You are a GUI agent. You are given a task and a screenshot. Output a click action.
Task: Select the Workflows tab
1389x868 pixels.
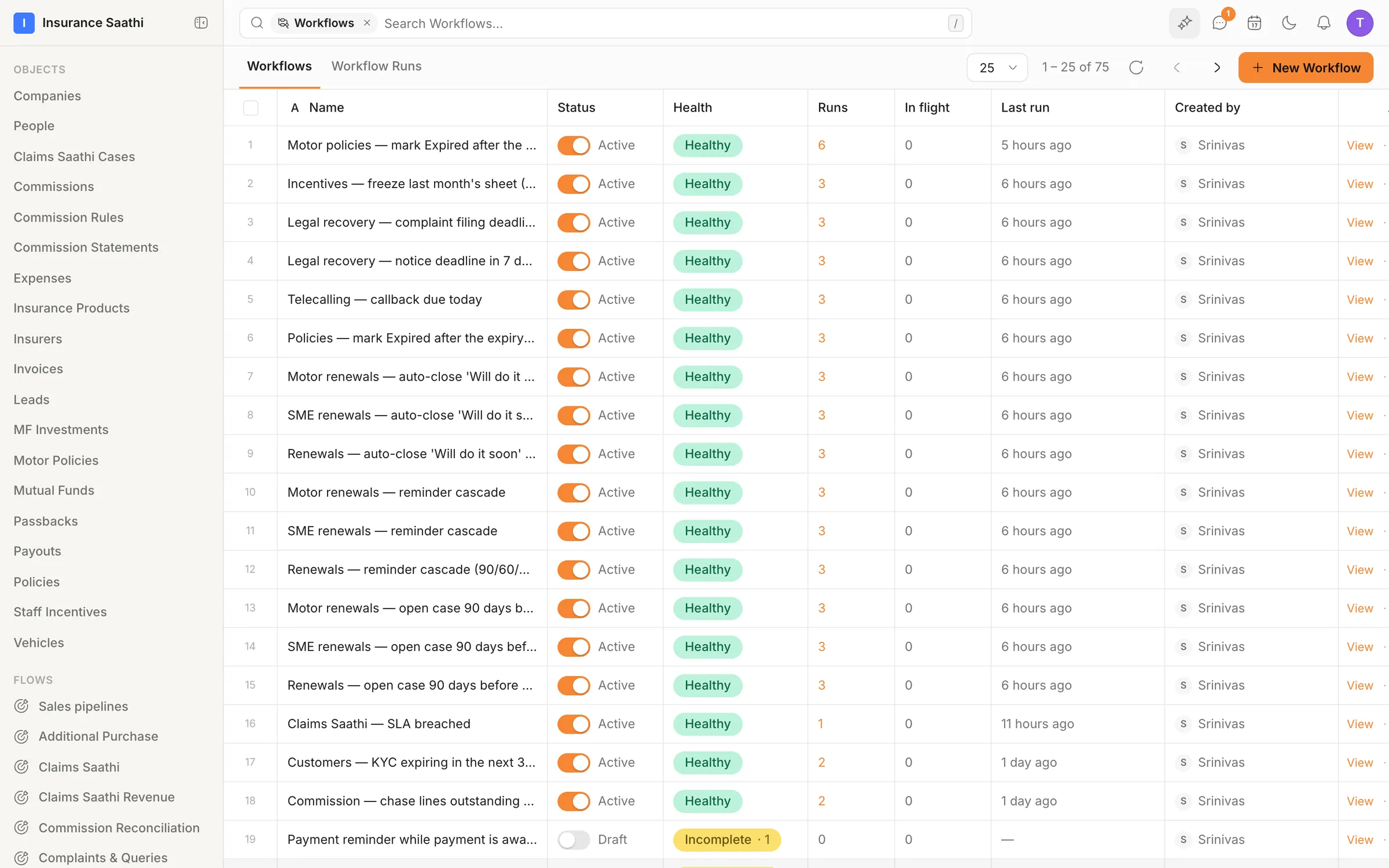280,66
